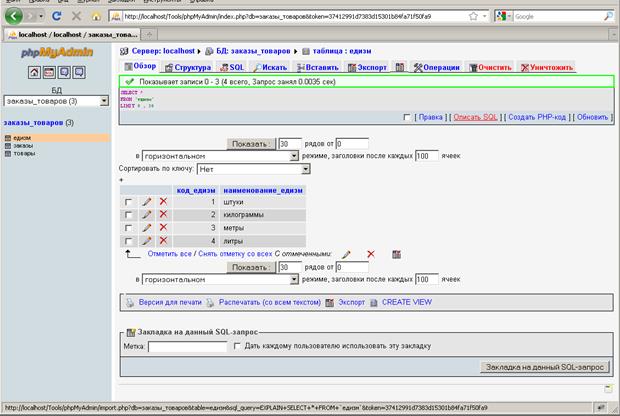Edit the 'литры' row pencil icon

[x=147, y=240]
